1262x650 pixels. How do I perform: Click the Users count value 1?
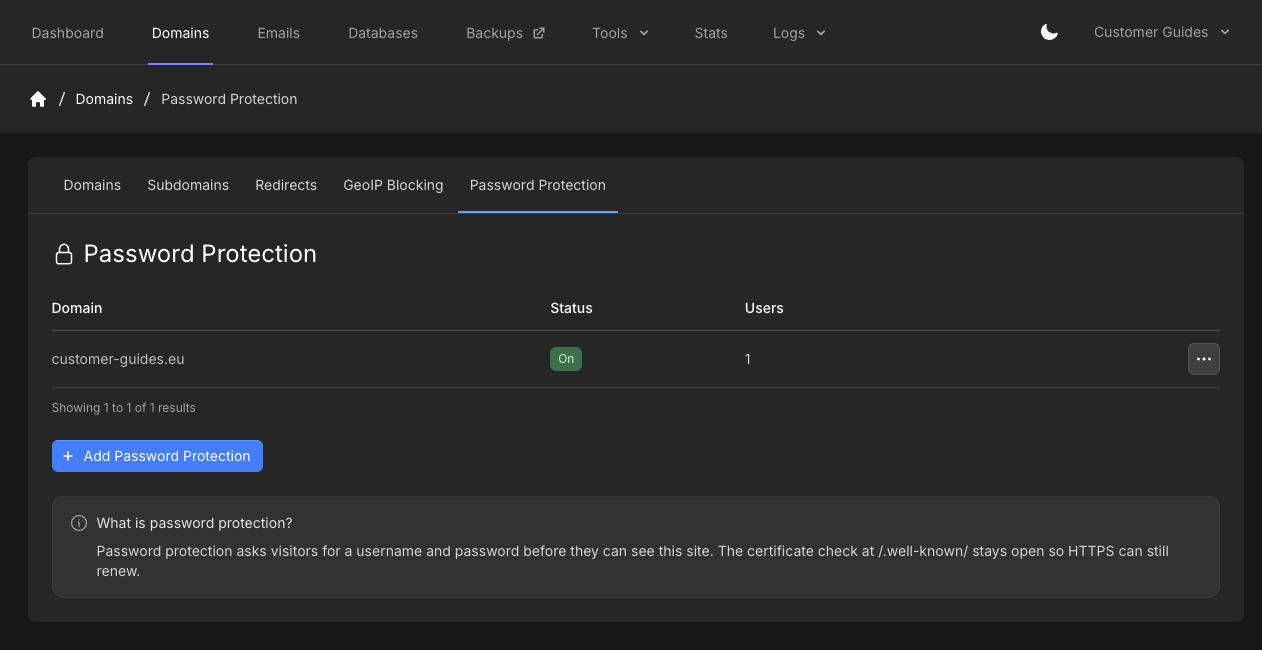(748, 359)
